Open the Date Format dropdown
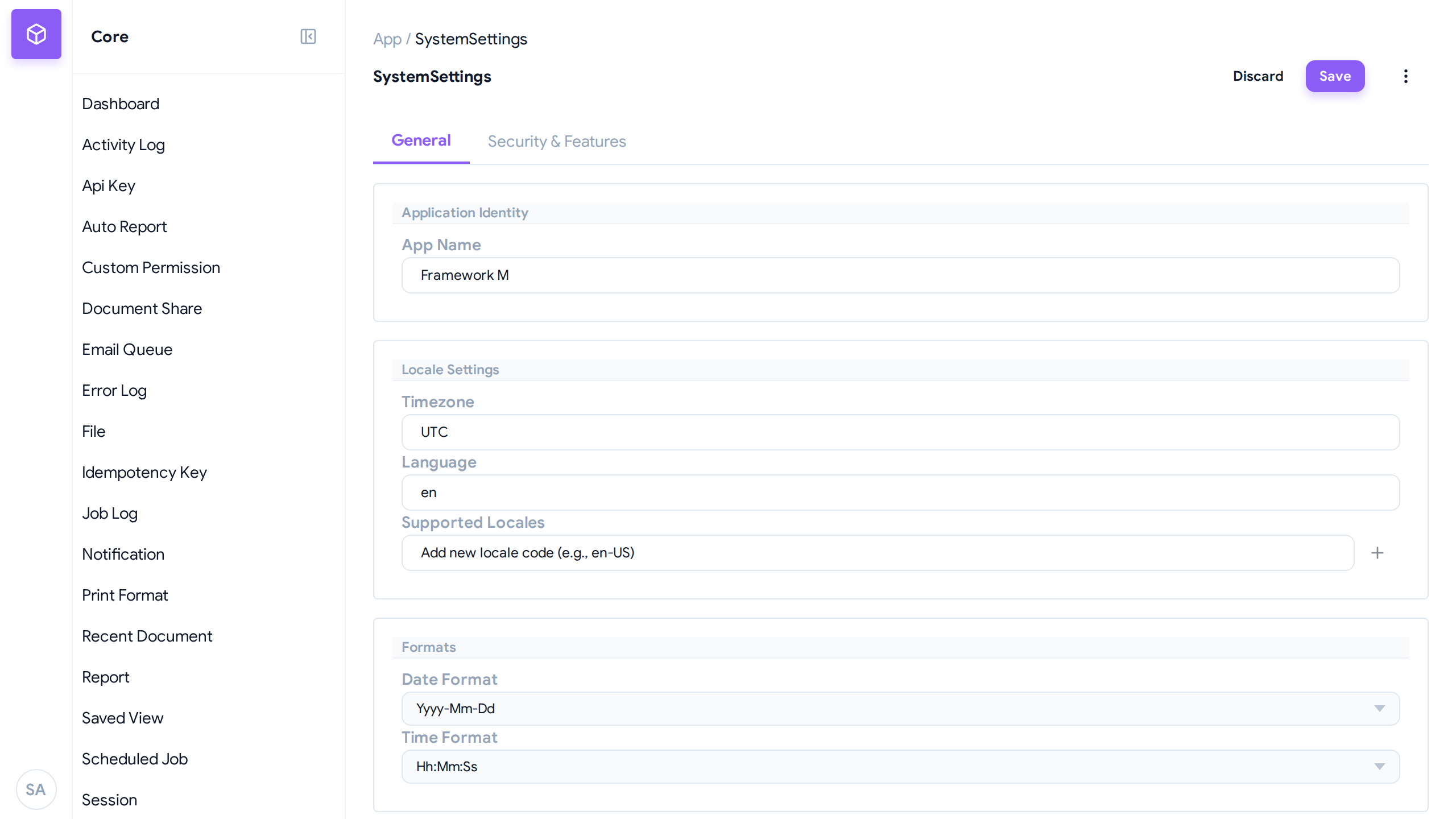This screenshot has width=1456, height=819. [900, 709]
